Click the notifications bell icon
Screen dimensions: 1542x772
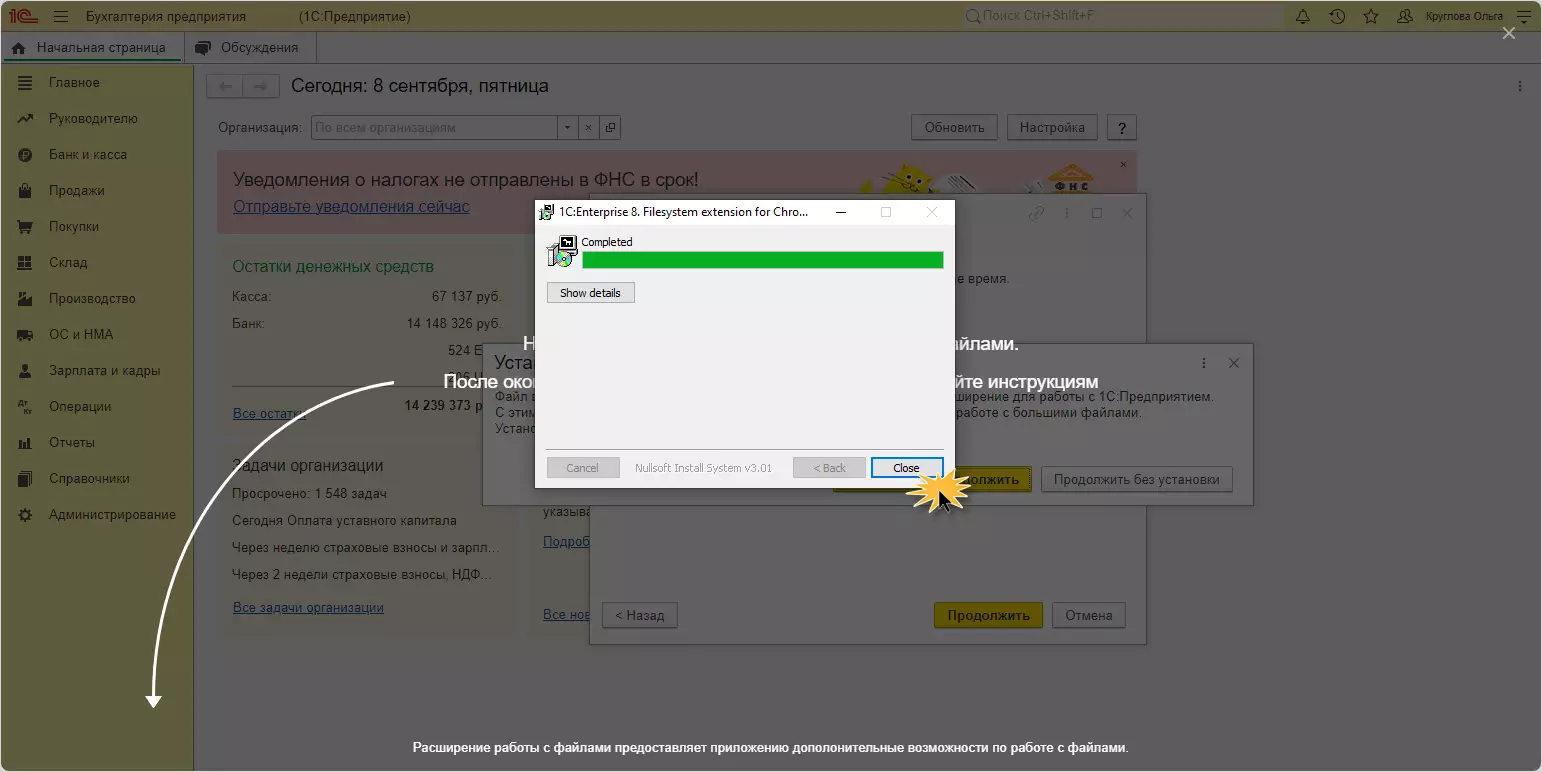click(1303, 17)
